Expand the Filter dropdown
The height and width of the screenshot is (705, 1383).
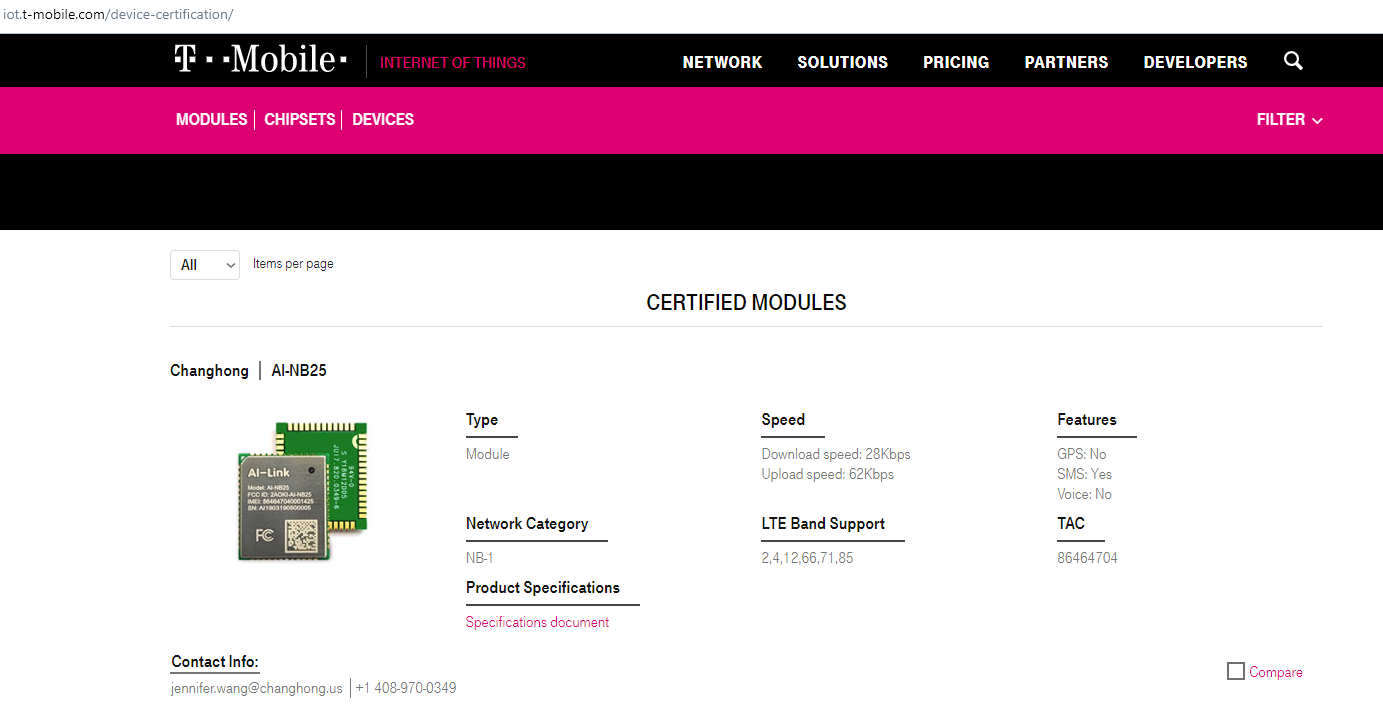click(1289, 119)
